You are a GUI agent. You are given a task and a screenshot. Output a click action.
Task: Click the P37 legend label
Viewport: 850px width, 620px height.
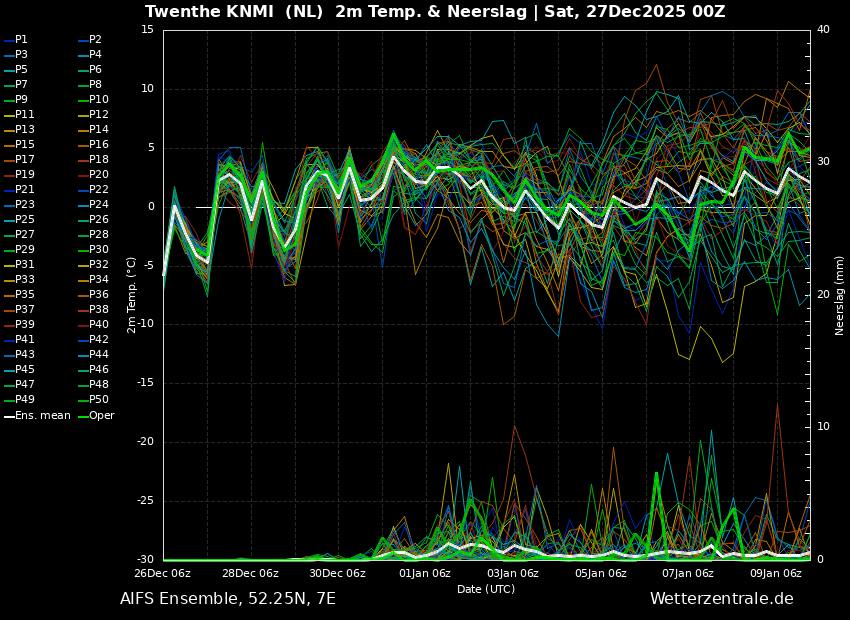click(25, 309)
